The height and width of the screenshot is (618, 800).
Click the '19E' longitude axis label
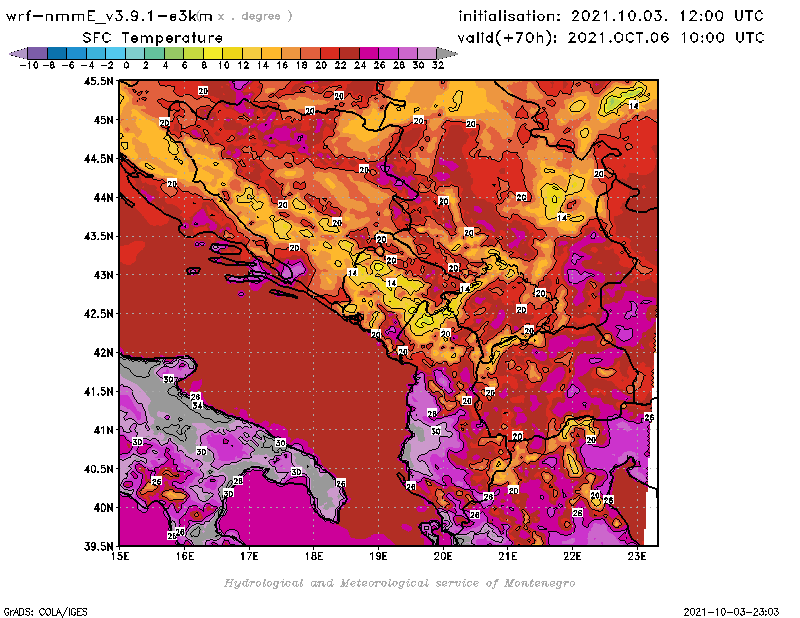point(378,555)
